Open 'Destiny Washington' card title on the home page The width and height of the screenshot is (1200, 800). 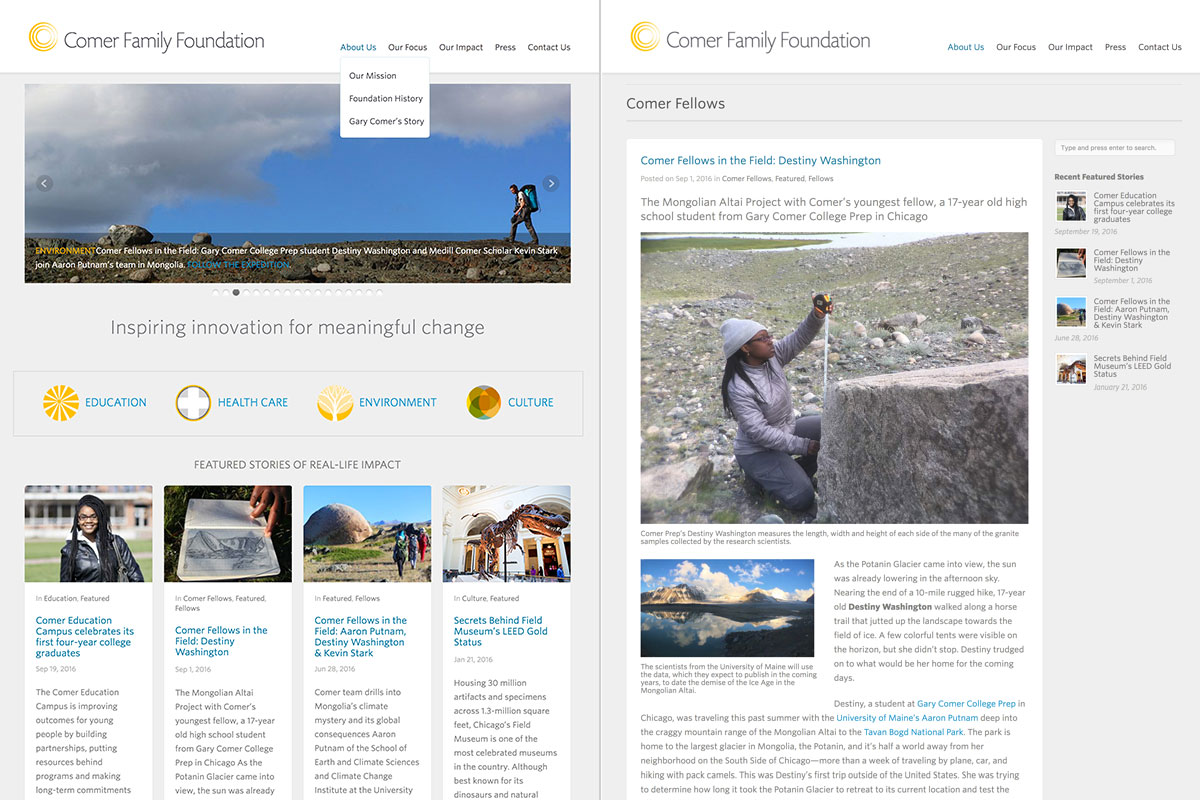pyautogui.click(x=221, y=641)
